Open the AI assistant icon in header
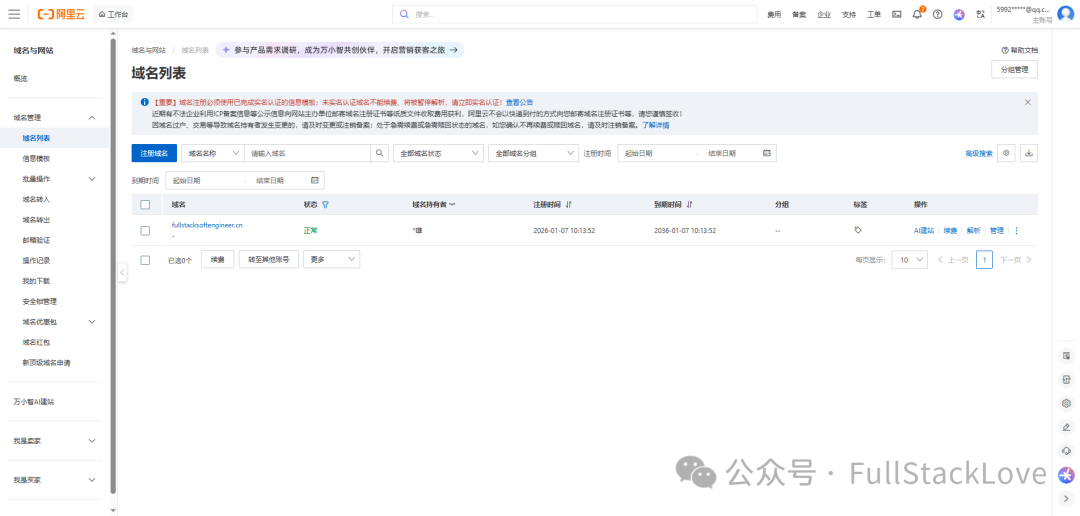 coord(959,14)
